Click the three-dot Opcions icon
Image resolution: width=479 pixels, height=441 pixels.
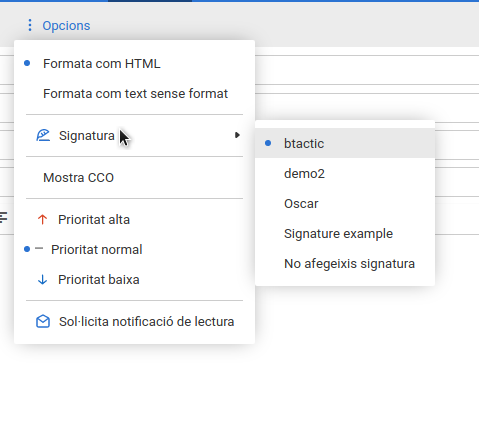(30, 25)
